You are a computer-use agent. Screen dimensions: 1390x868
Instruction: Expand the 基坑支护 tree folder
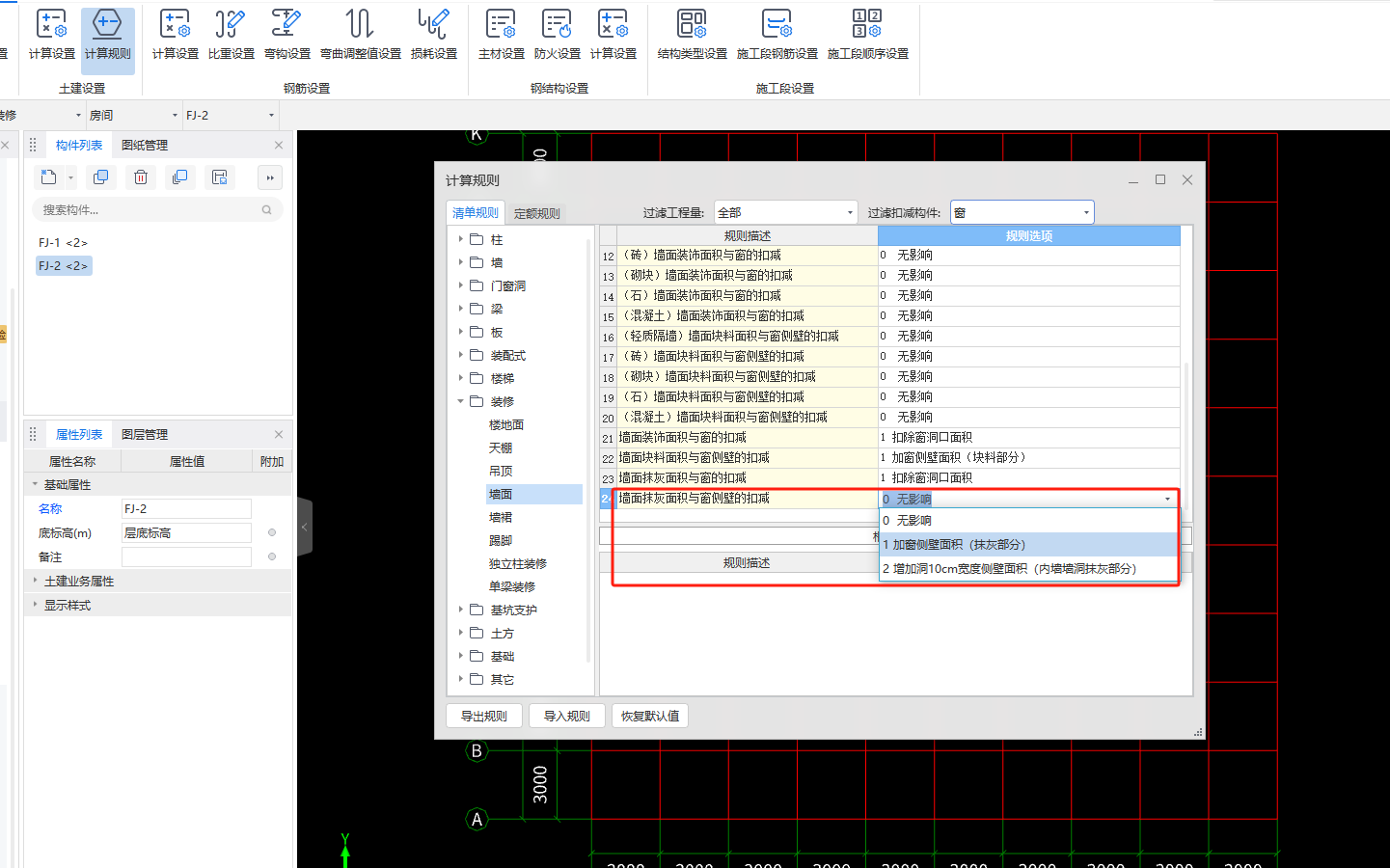tap(461, 610)
